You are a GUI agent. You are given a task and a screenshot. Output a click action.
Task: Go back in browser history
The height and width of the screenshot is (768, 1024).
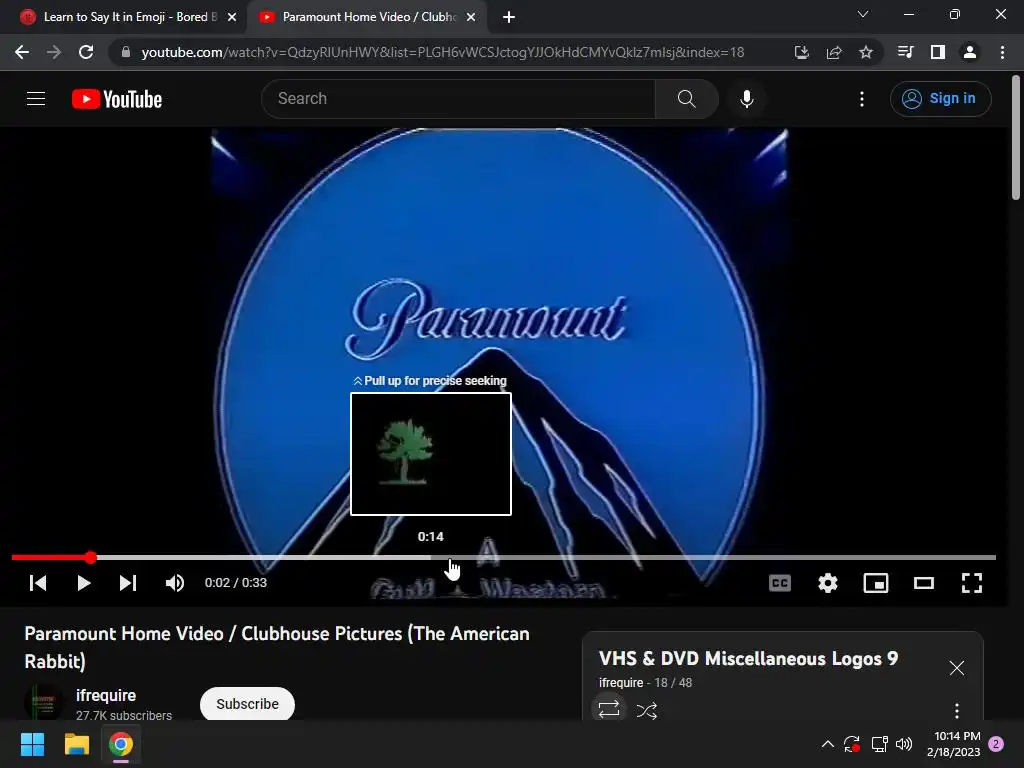[22, 52]
